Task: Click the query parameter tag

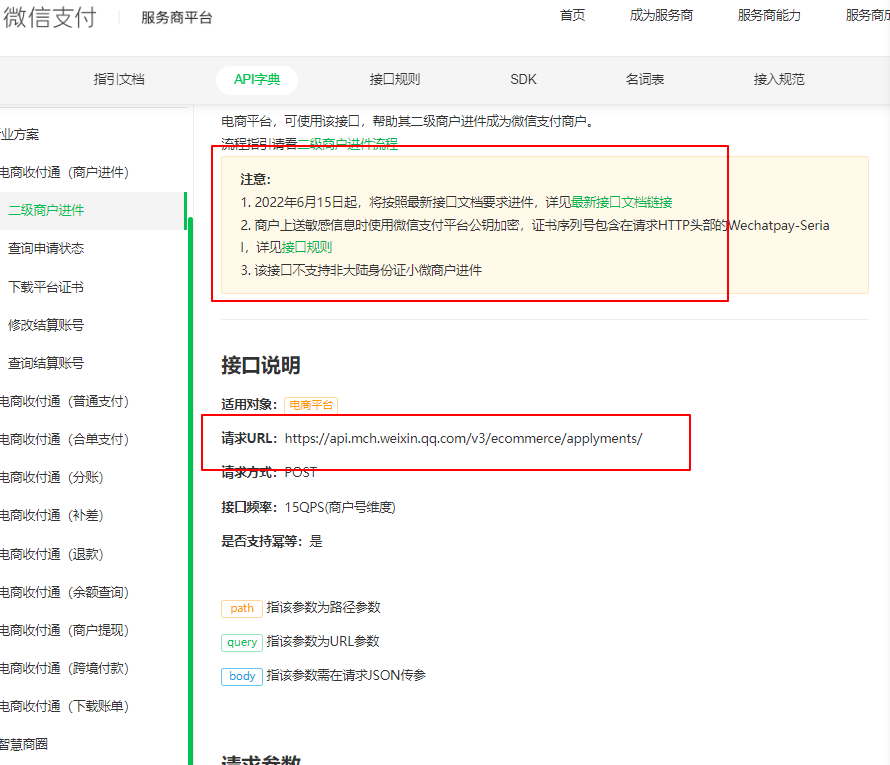Action: pyautogui.click(x=242, y=642)
